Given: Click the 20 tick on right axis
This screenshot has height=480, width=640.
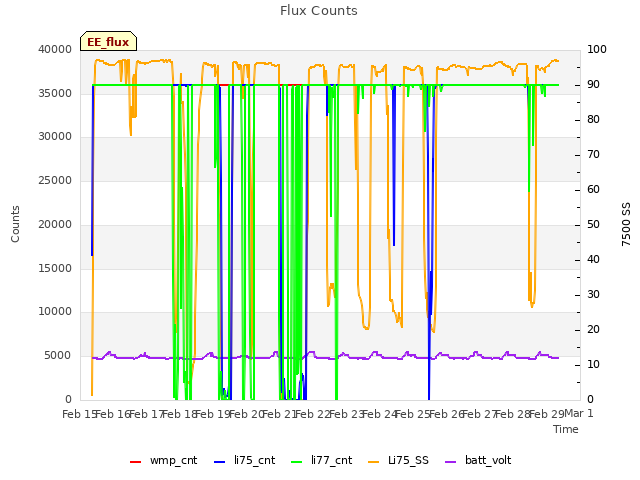Looking at the screenshot, I should tap(593, 330).
